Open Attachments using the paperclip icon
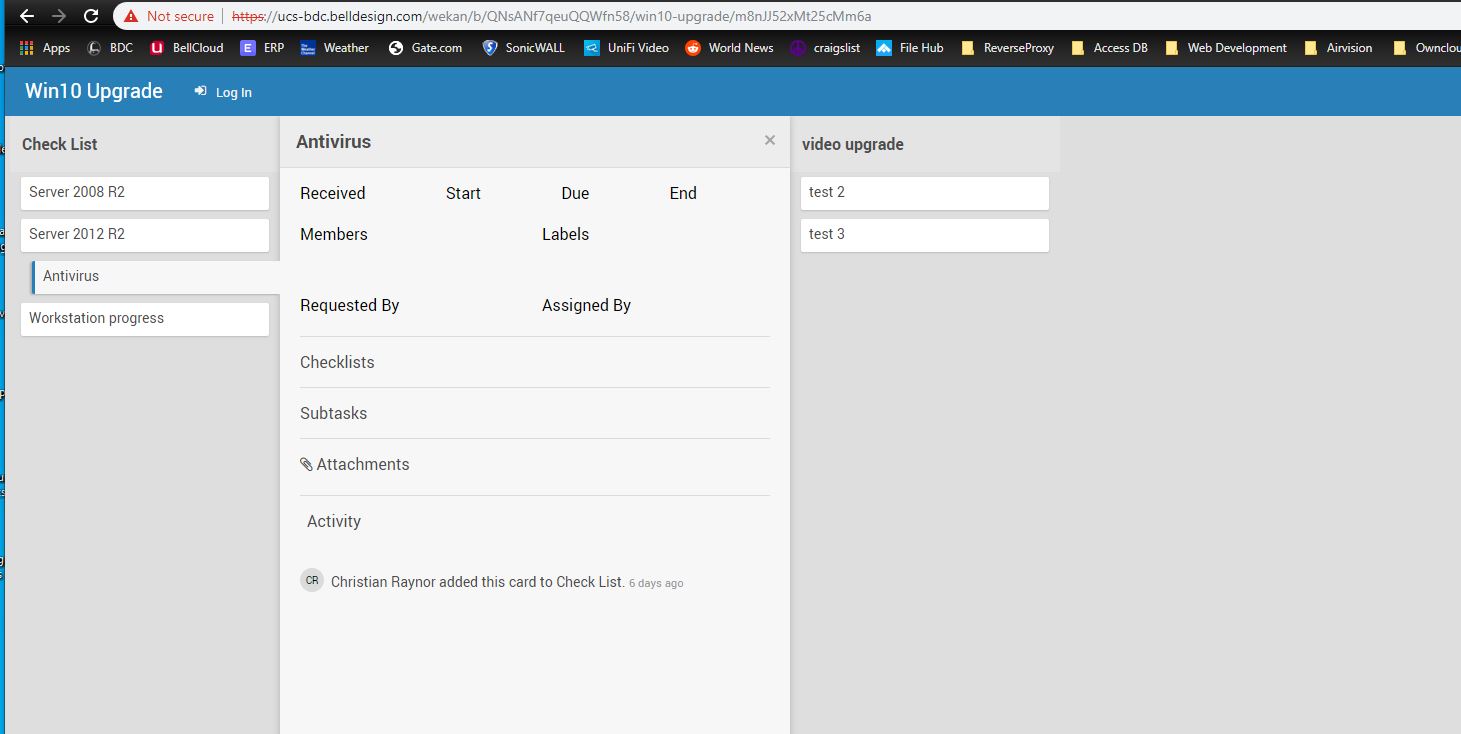 (306, 464)
